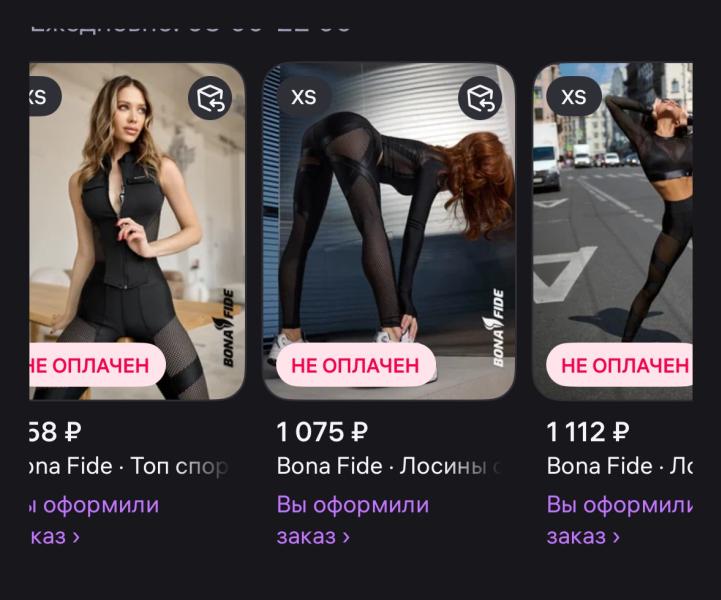Click the return-box icon on the Топ card
The image size is (721, 600).
[212, 98]
